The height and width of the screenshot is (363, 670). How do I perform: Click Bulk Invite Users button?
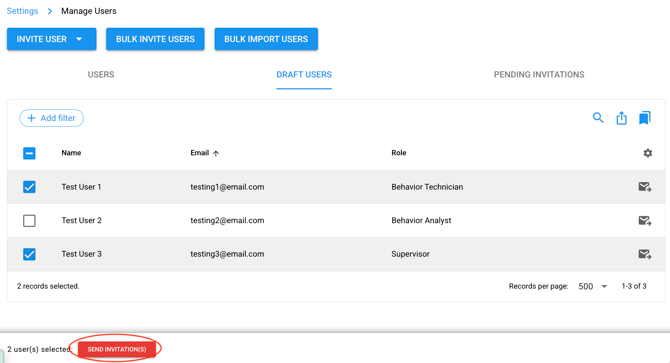point(155,39)
